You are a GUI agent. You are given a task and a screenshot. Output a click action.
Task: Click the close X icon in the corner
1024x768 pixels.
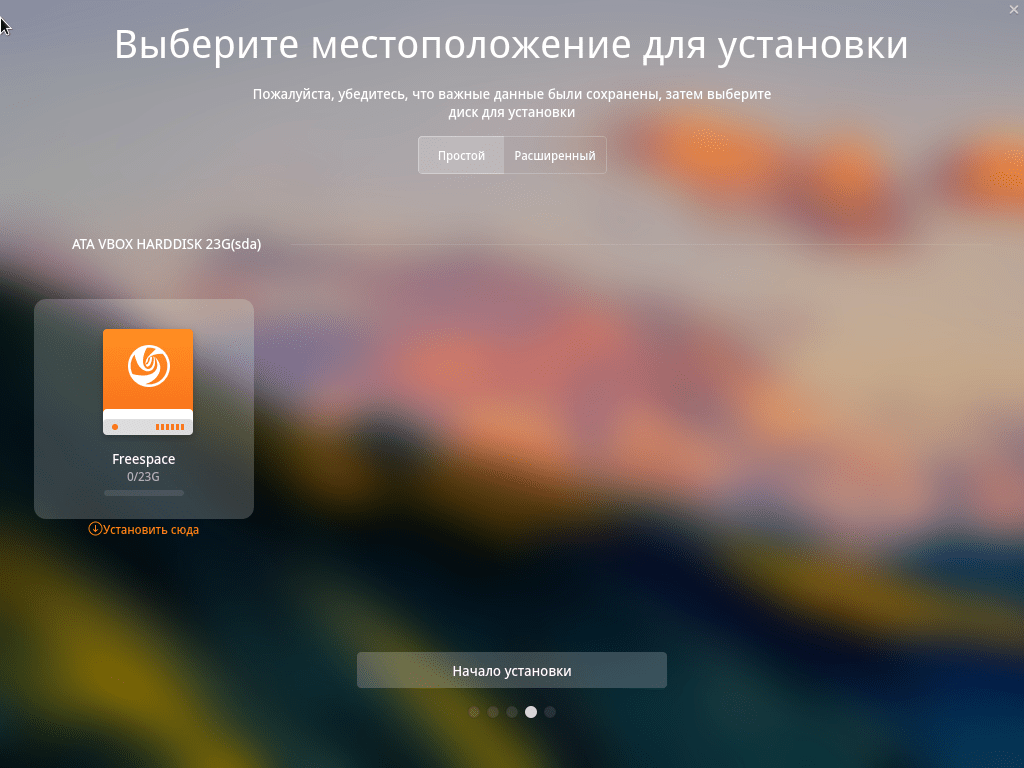point(1013,9)
